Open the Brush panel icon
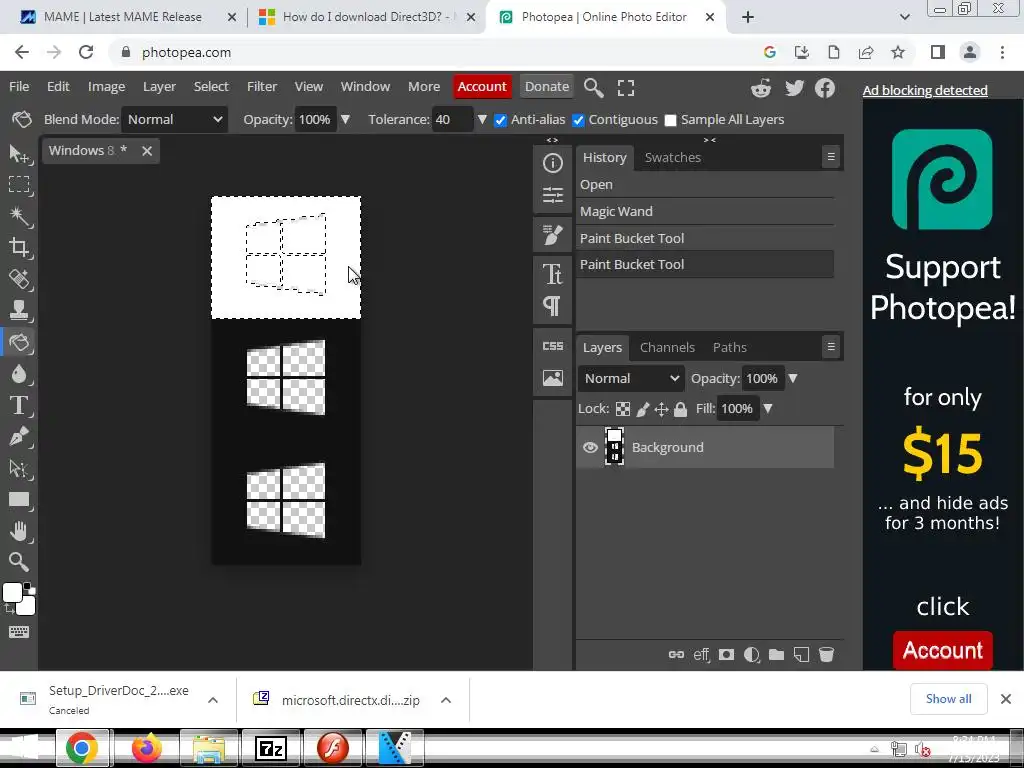Viewport: 1024px width, 768px height. coord(552,235)
